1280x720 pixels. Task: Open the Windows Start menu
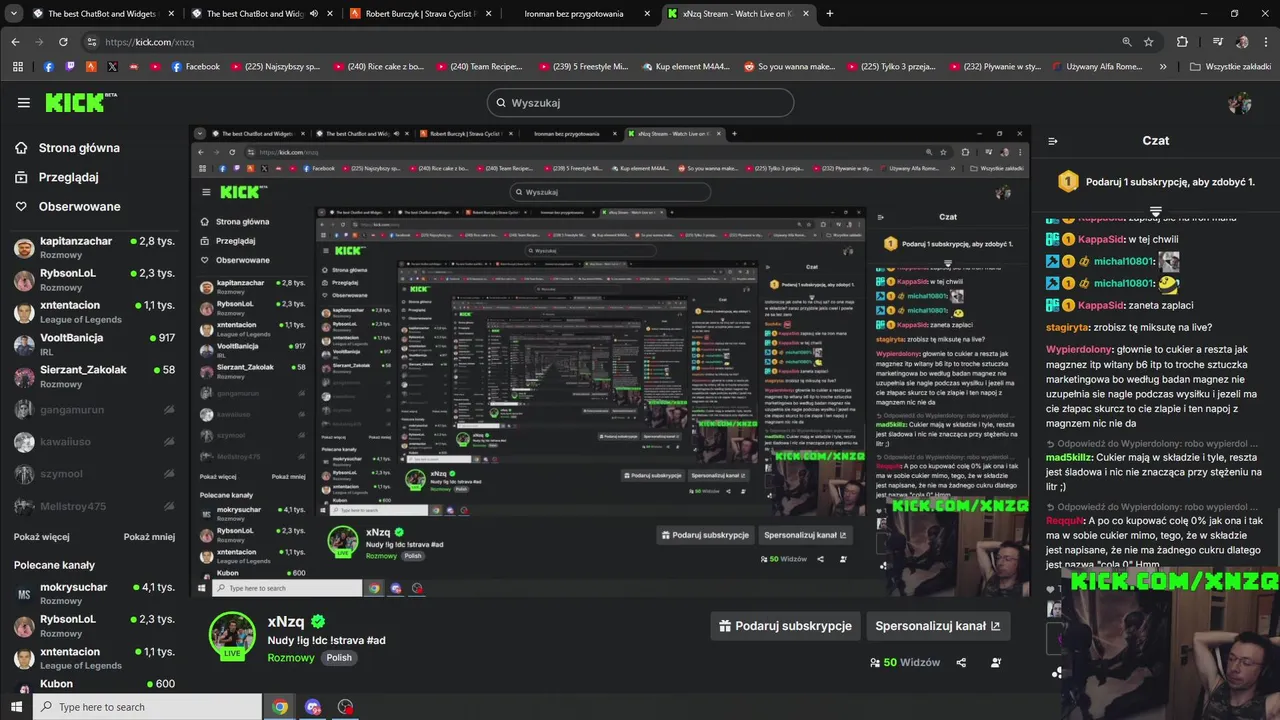click(17, 707)
